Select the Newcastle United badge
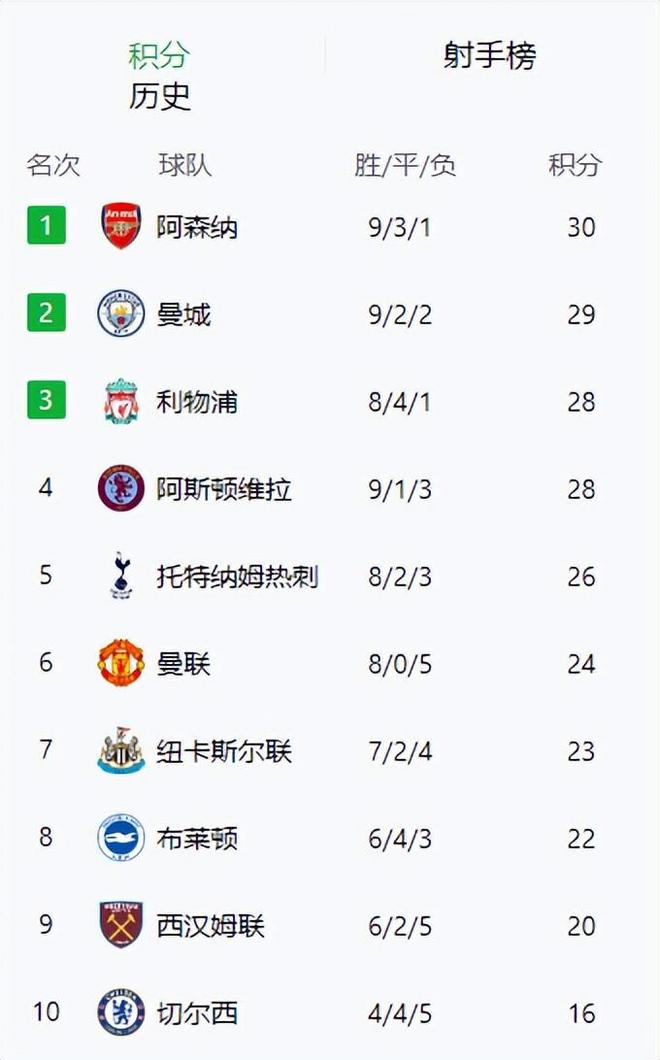Viewport: 660px width, 1060px height. coord(121,751)
